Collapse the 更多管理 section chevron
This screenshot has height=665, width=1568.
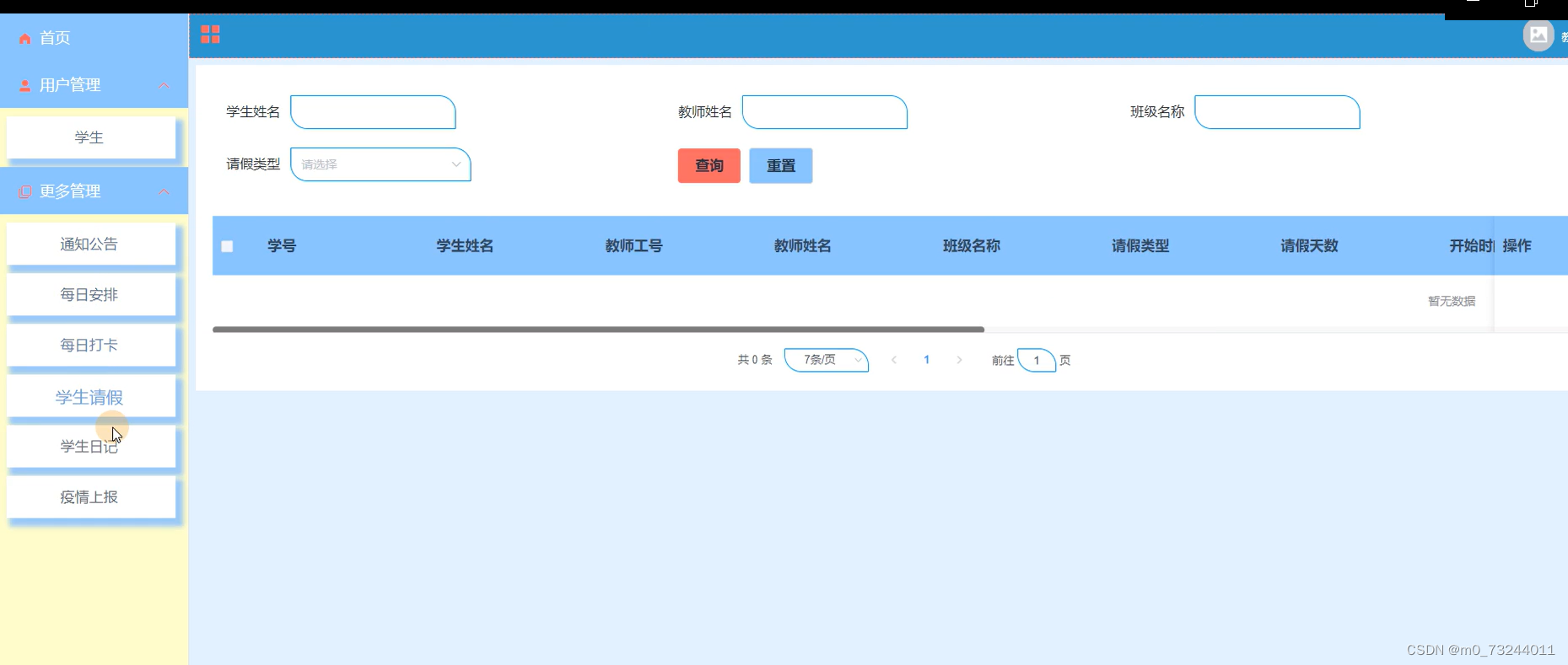point(164,192)
